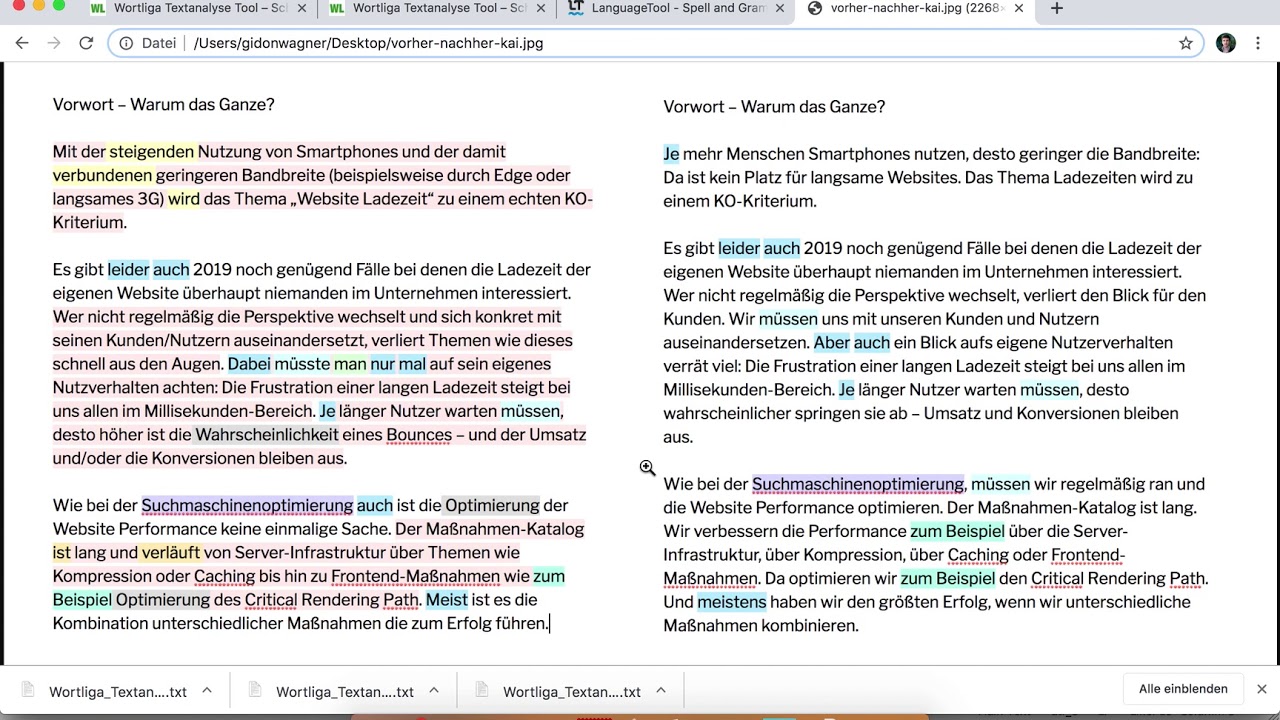Close the vorher-nachher-kai.jpg tab

(1018, 8)
